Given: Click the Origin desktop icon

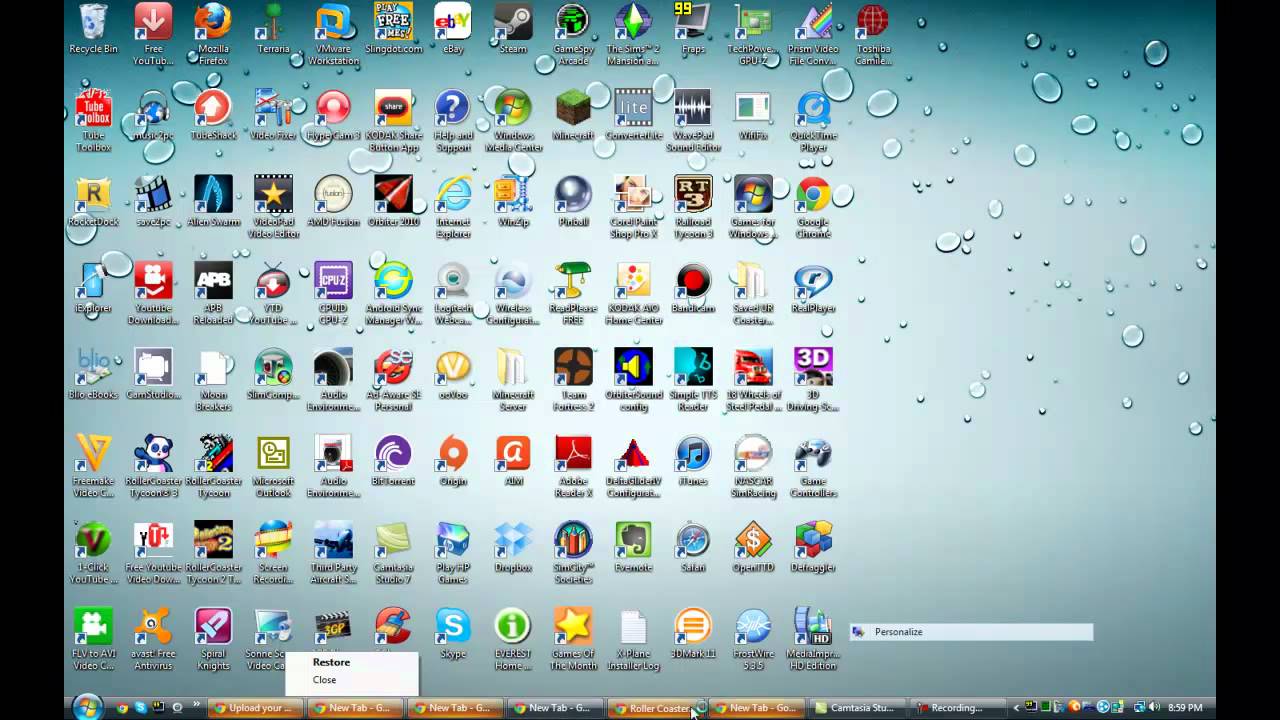Looking at the screenshot, I should click(453, 460).
